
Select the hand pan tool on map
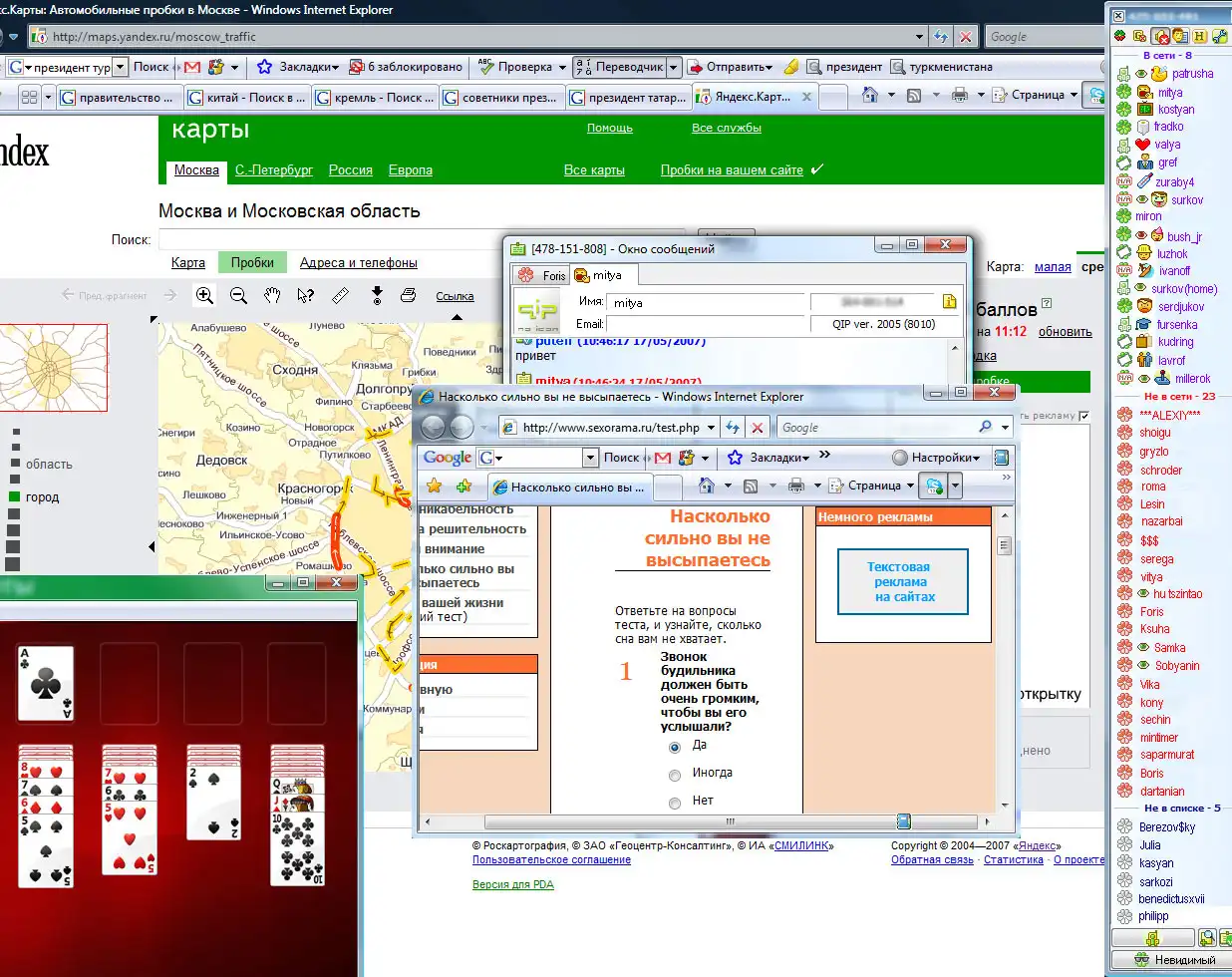pos(272,295)
